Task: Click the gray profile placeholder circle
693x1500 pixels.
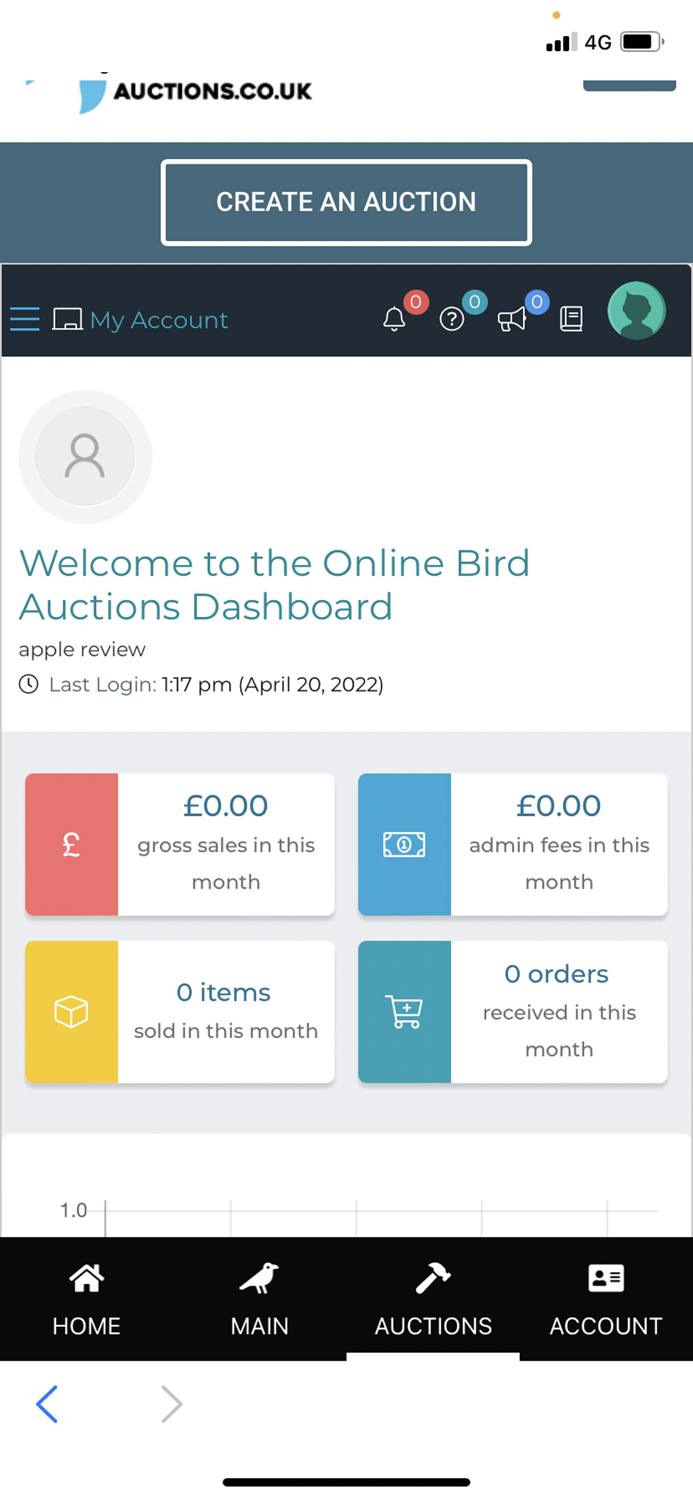Action: point(85,456)
